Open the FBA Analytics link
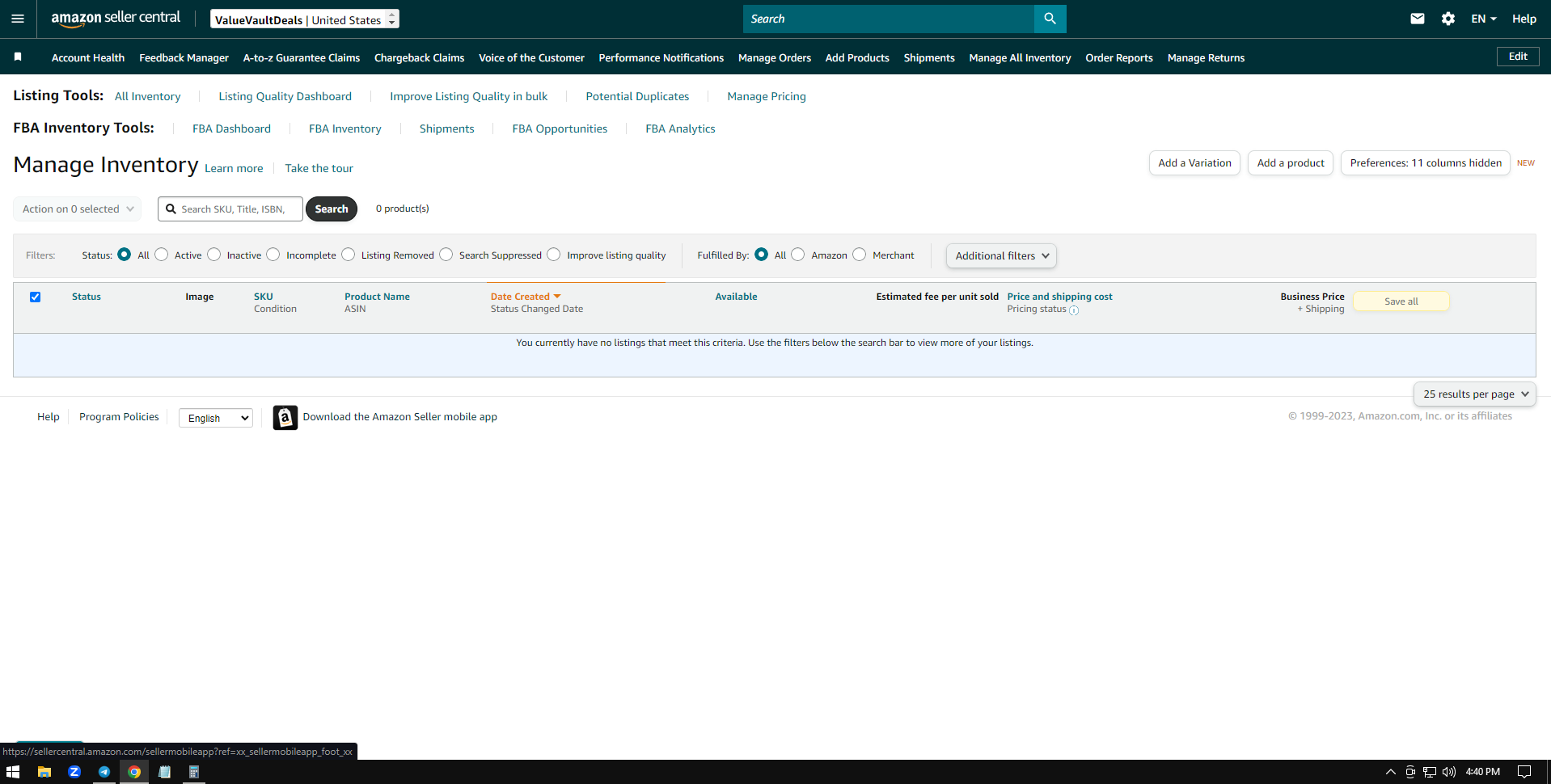This screenshot has height=784, width=1551. [680, 129]
